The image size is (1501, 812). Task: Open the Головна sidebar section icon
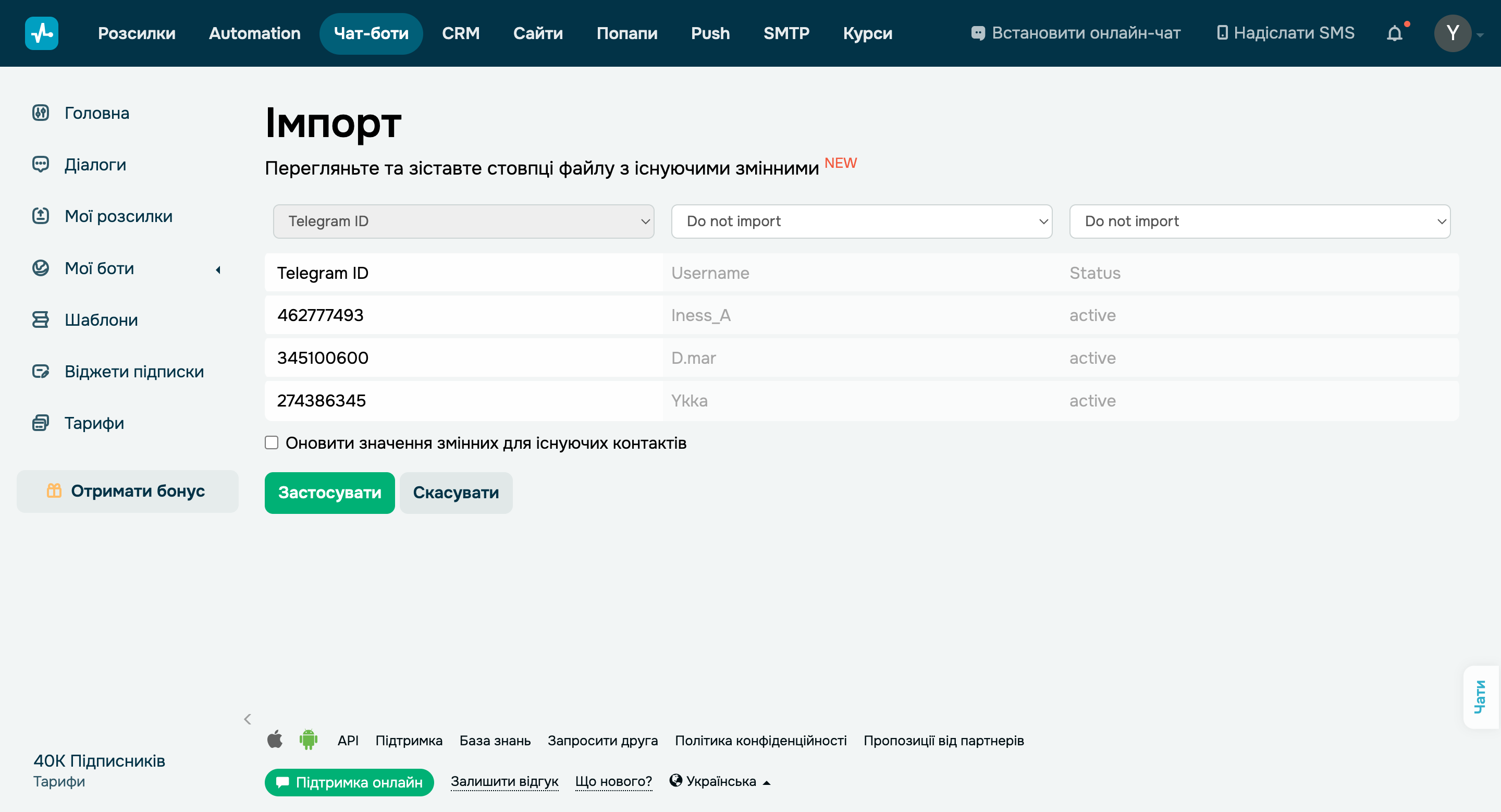[40, 113]
